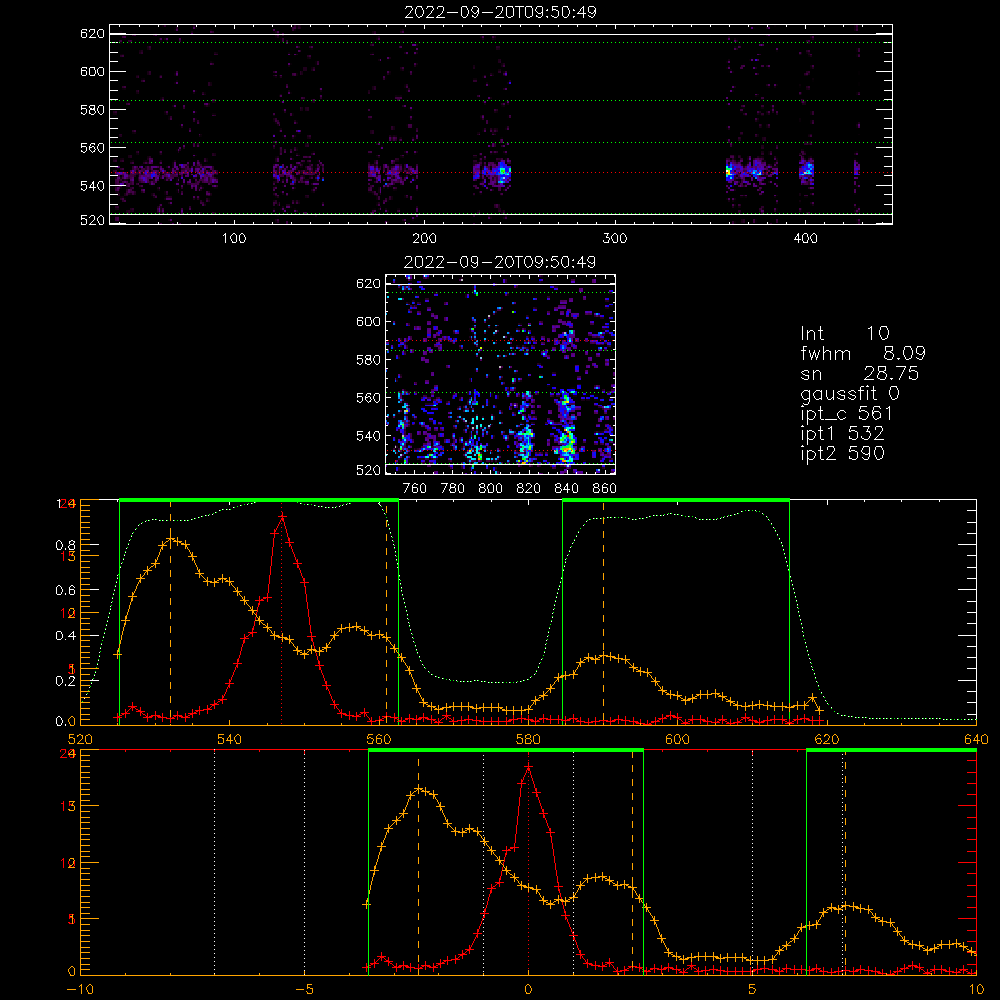Click the 'ipt1 532' text line
Screen dimensions: 1000x1000
[x=842, y=433]
